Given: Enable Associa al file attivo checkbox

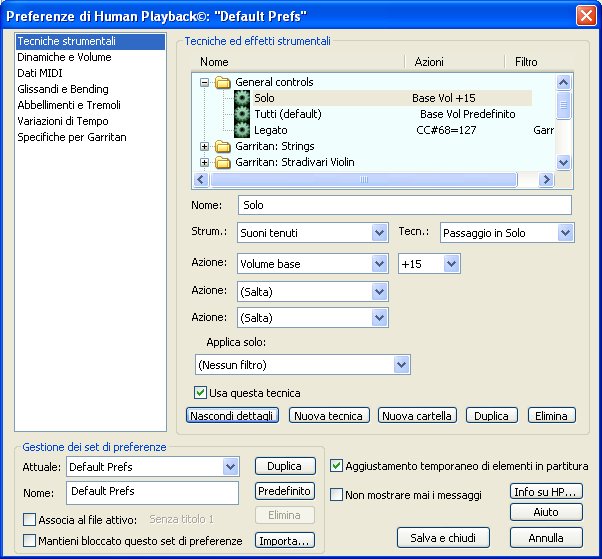Looking at the screenshot, I should [x=29, y=519].
